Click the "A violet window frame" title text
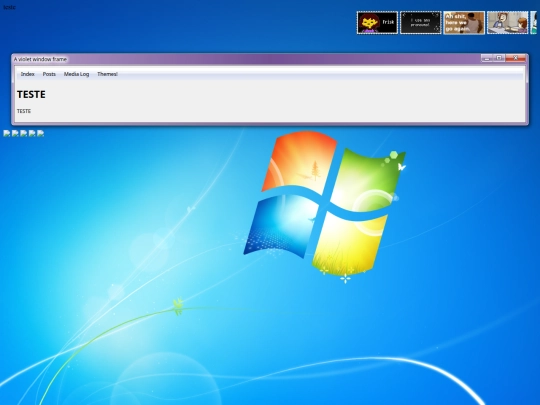 (40, 59)
